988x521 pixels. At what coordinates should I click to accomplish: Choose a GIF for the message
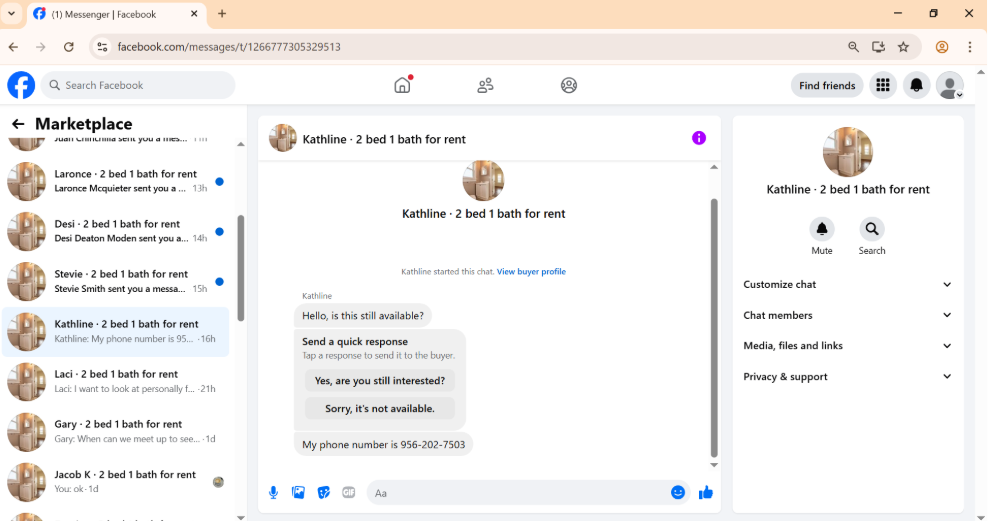click(x=348, y=493)
